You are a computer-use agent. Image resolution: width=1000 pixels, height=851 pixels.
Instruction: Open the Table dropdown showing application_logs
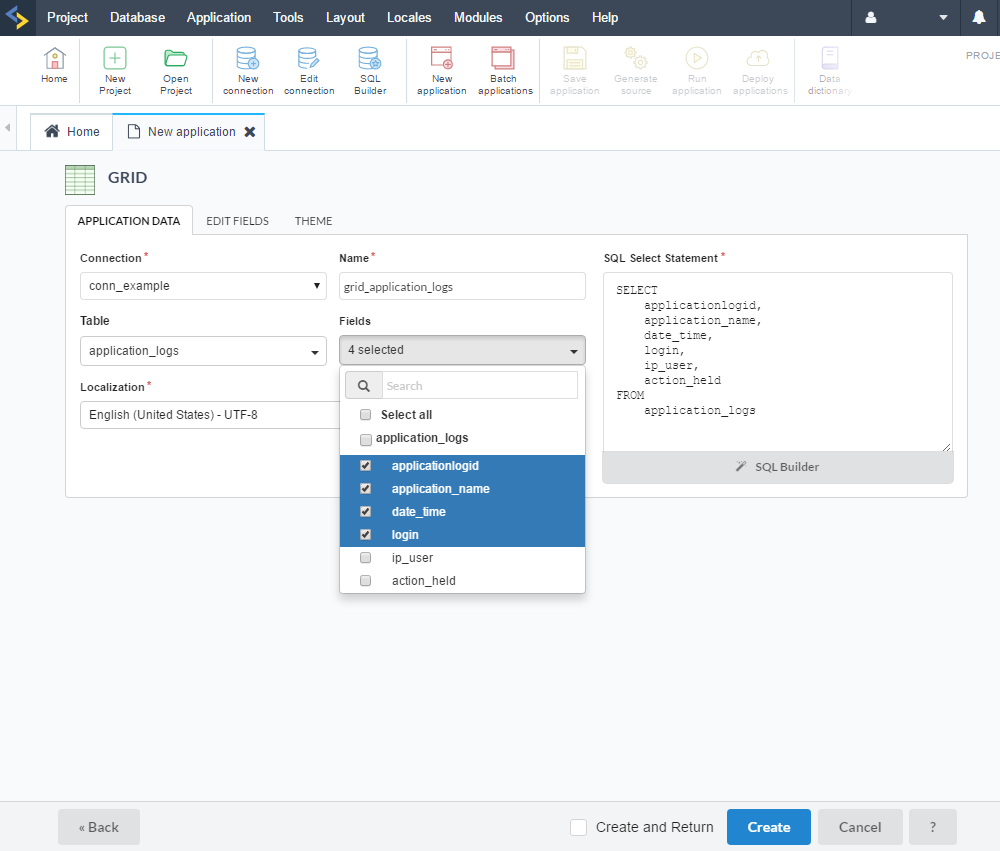pyautogui.click(x=203, y=351)
